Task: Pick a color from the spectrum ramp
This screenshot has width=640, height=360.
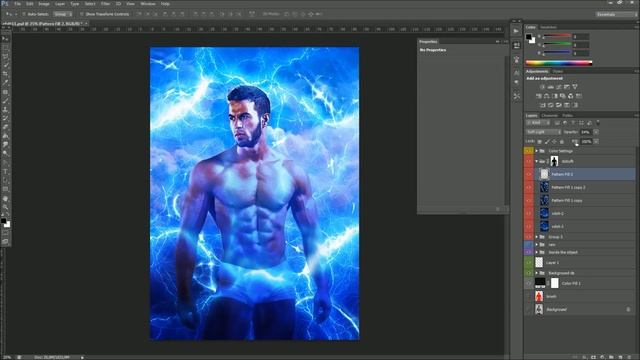Action: (x=558, y=63)
